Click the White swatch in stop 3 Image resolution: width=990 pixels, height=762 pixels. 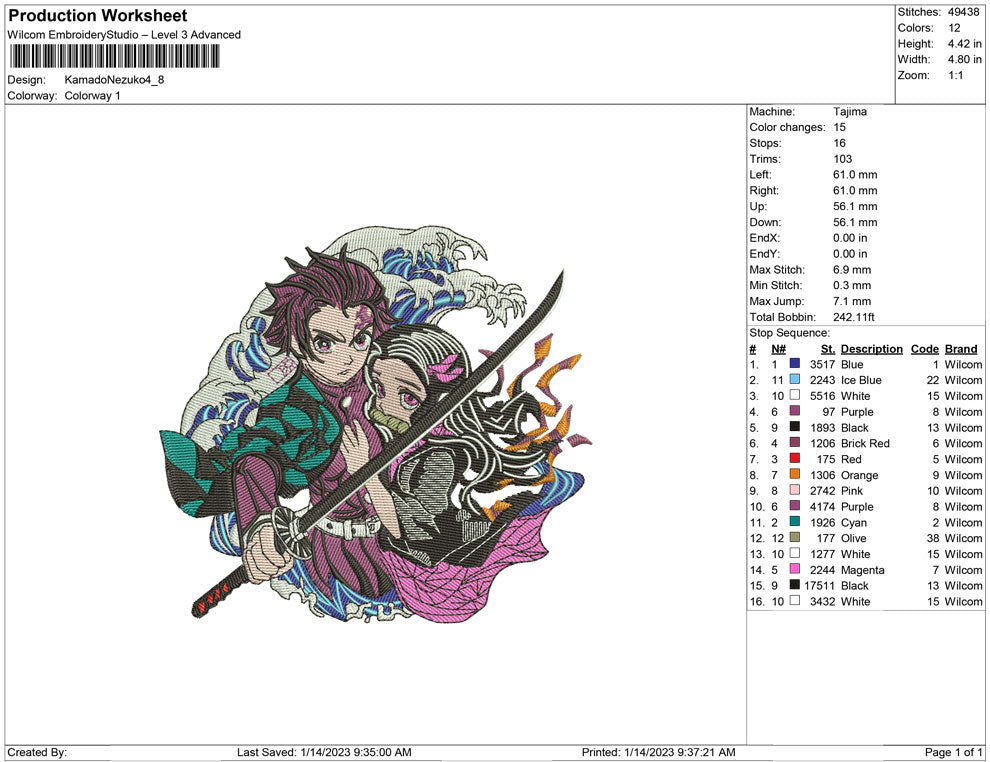[794, 395]
